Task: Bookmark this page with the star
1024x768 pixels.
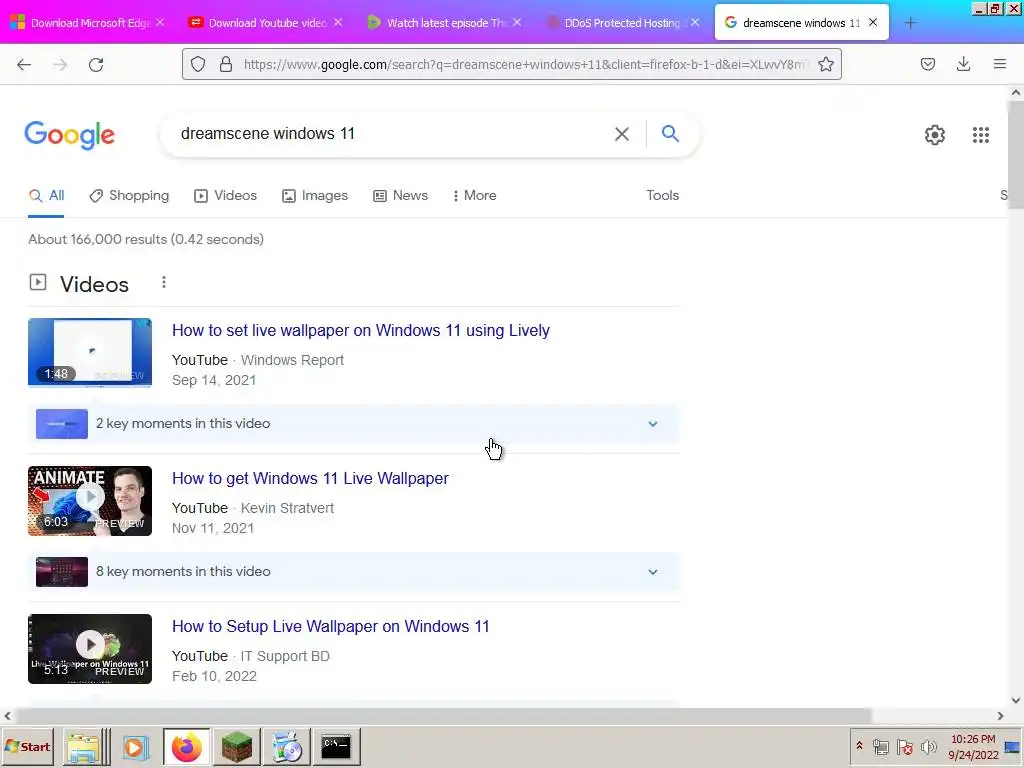Action: 825,64
